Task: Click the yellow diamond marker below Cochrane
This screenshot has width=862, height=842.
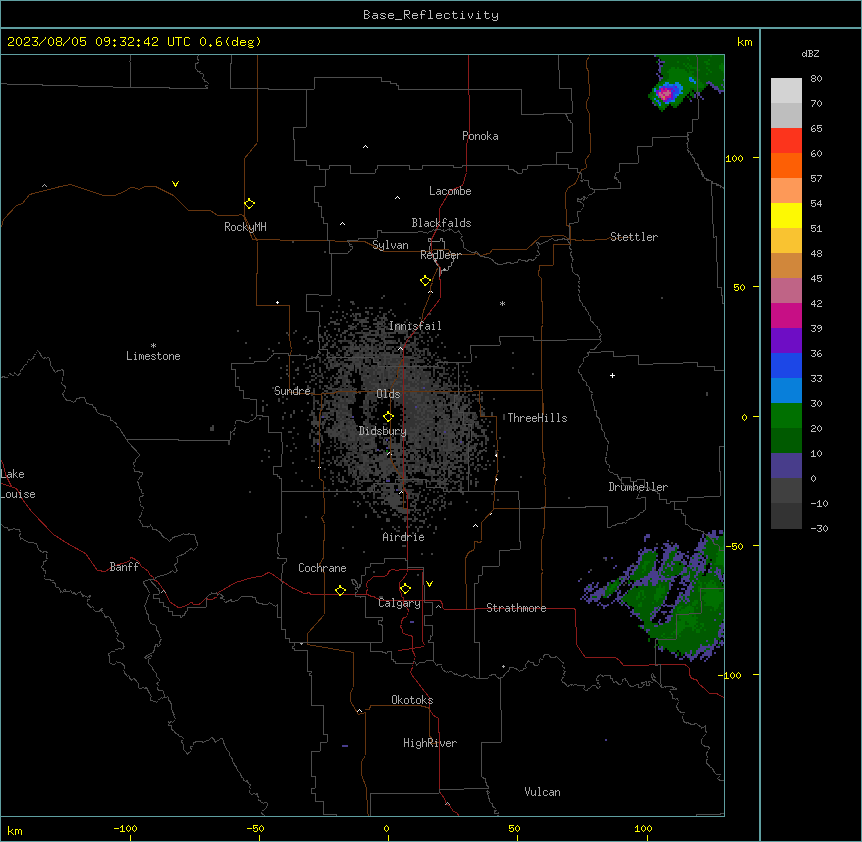Action: 340,590
